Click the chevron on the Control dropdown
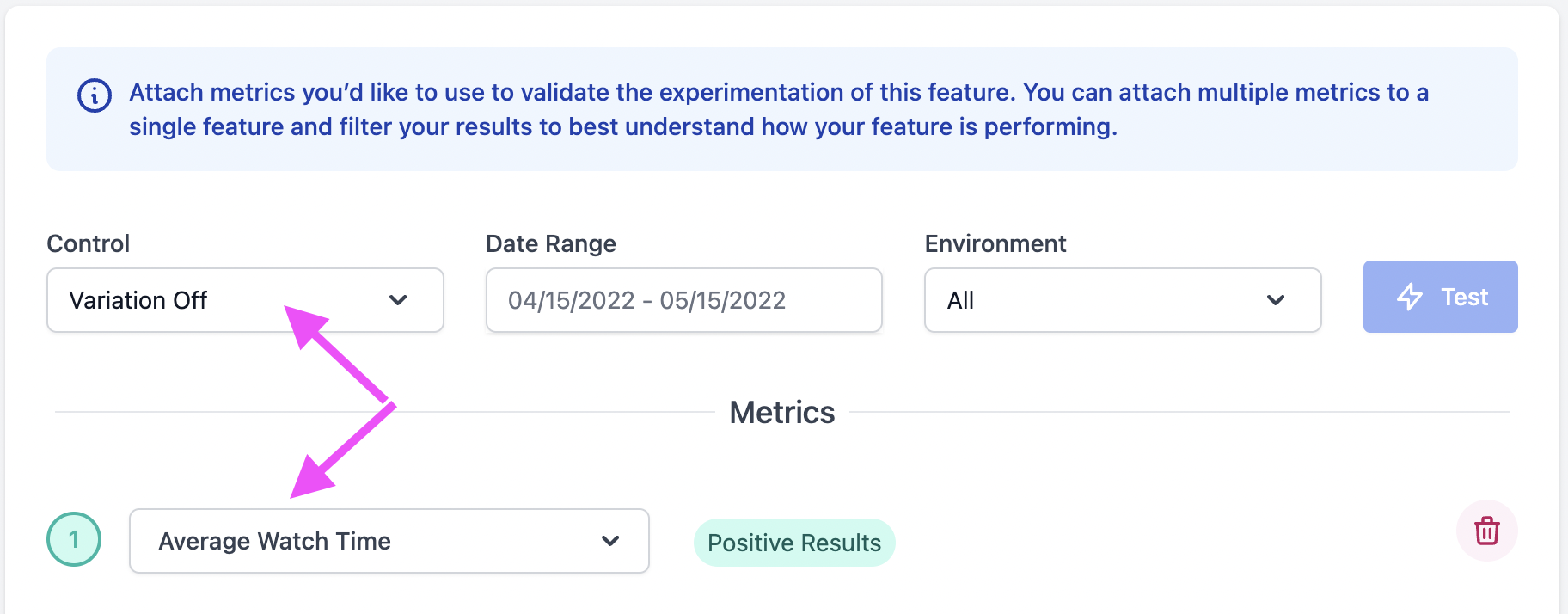Viewport: 1568px width, 614px height. tap(398, 300)
